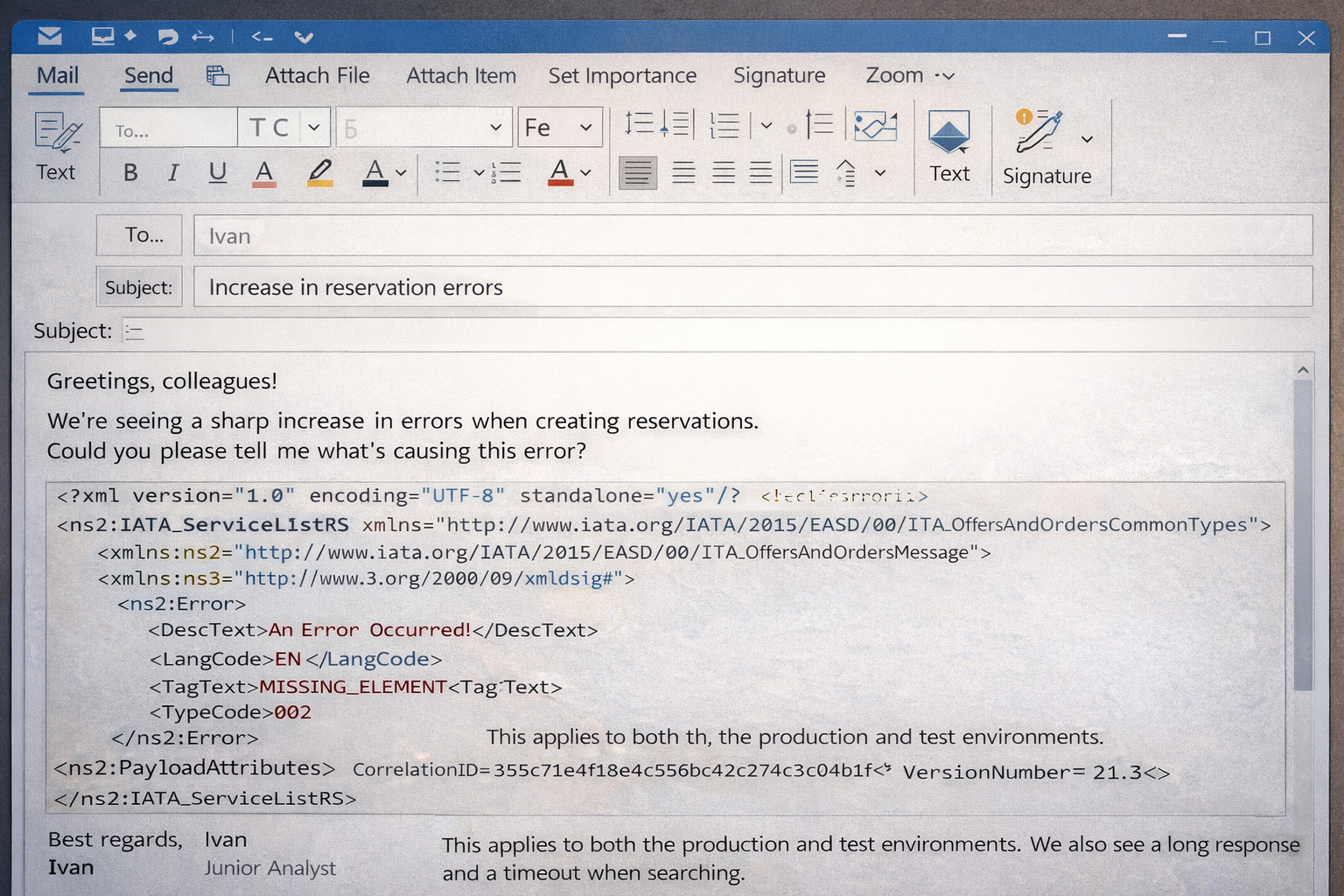Click the insert picture icon

point(876,125)
